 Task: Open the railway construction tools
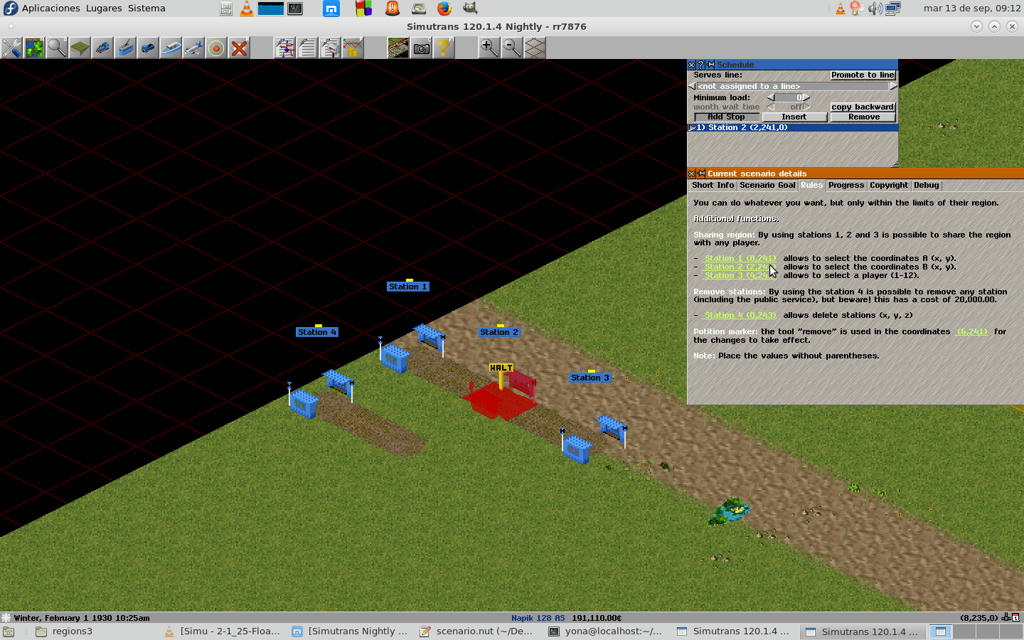click(103, 48)
